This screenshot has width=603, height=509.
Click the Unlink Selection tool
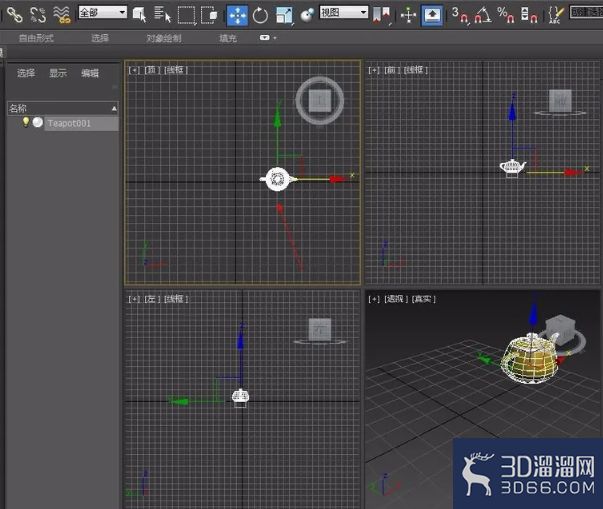click(38, 15)
